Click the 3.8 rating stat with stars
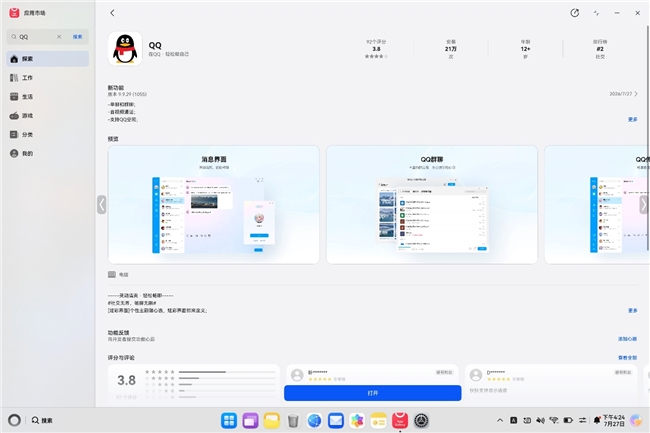650x433 pixels. (x=376, y=49)
